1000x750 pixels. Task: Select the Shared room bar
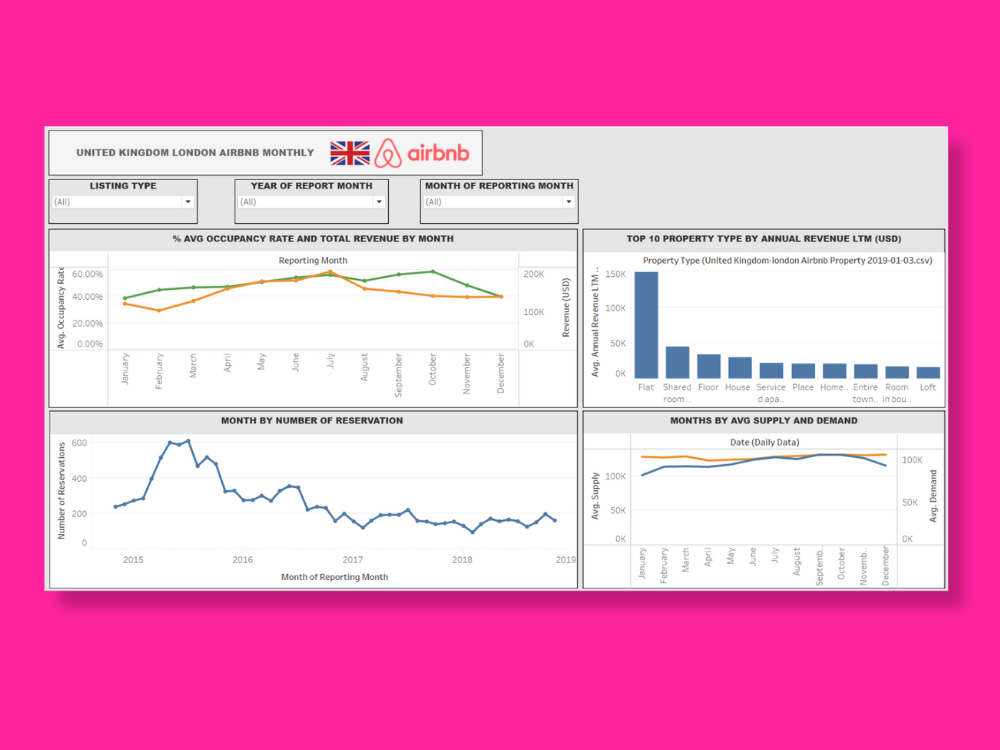677,362
